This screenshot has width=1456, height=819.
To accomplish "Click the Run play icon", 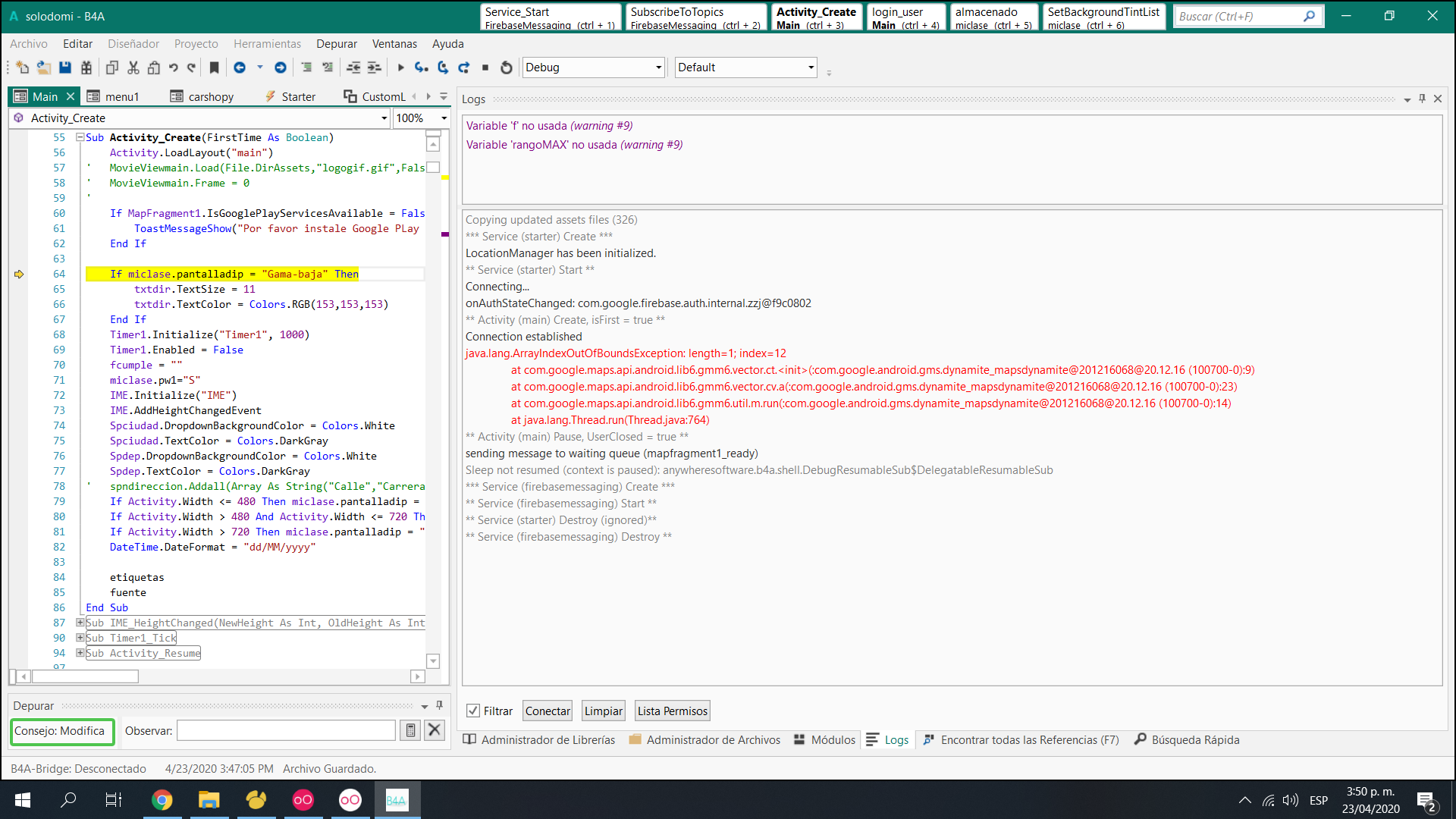I will point(400,68).
